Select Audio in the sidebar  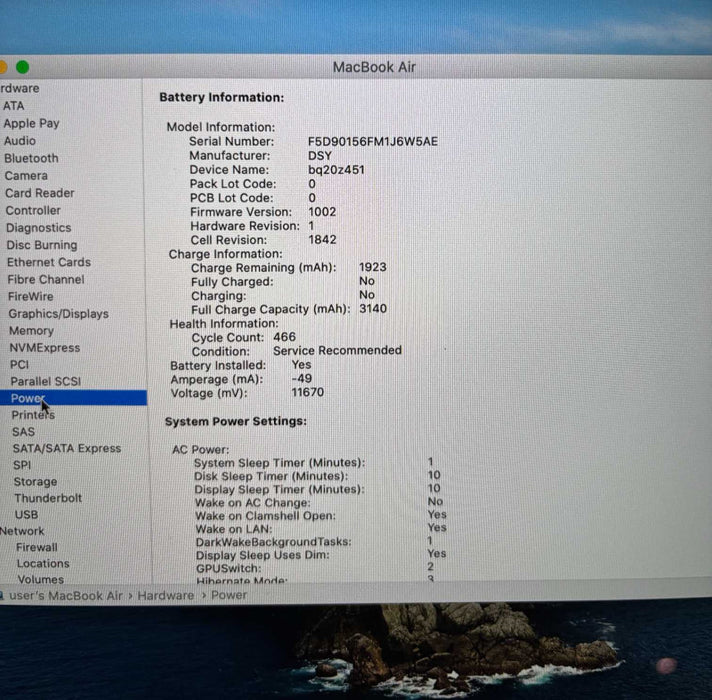(20, 141)
